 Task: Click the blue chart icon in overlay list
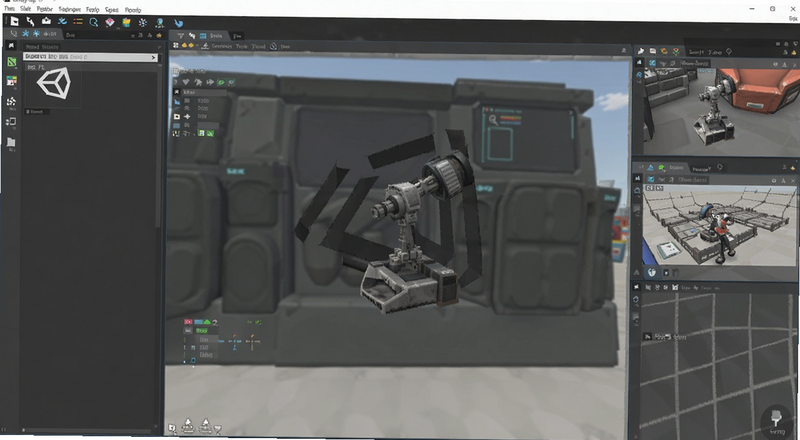[x=177, y=102]
